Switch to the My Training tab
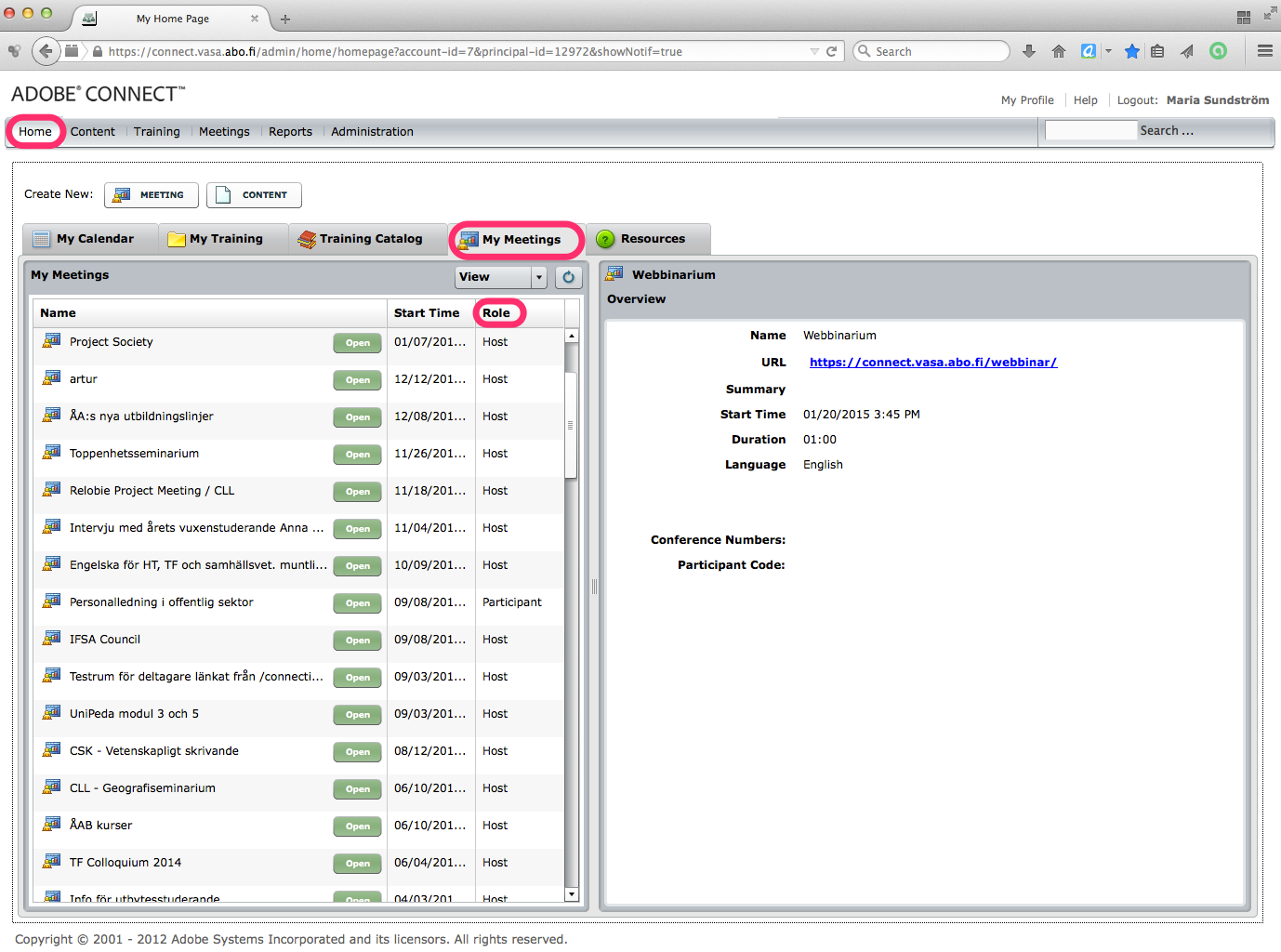1281x952 pixels. click(x=223, y=239)
